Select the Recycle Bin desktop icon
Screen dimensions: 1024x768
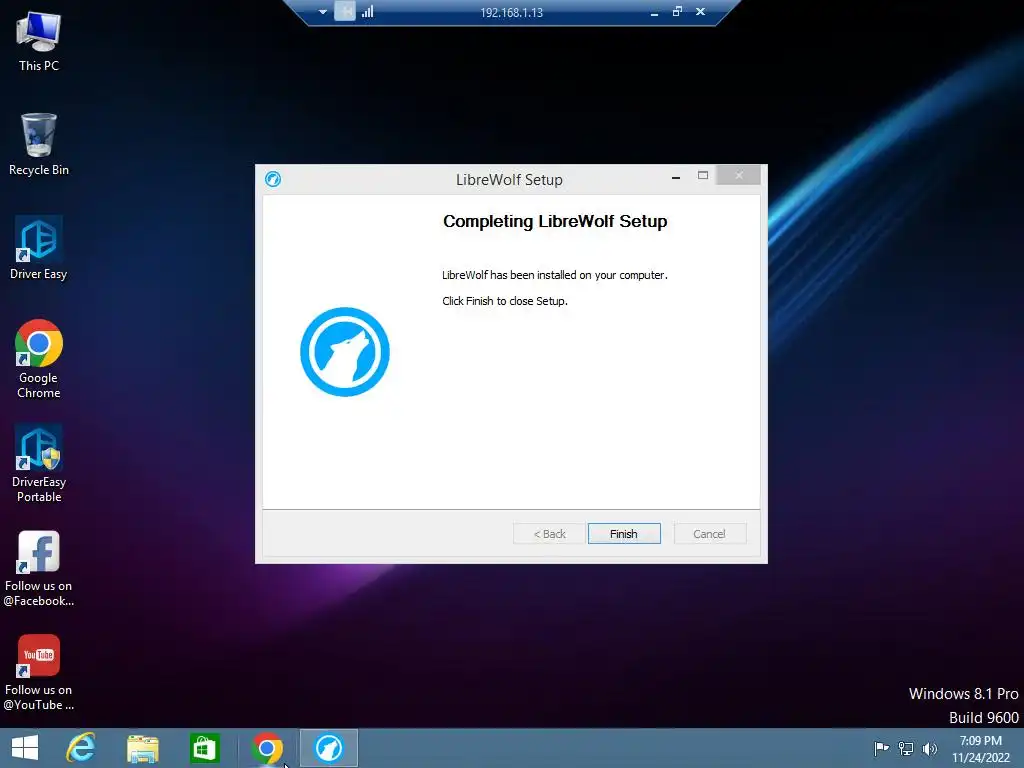[x=39, y=145]
